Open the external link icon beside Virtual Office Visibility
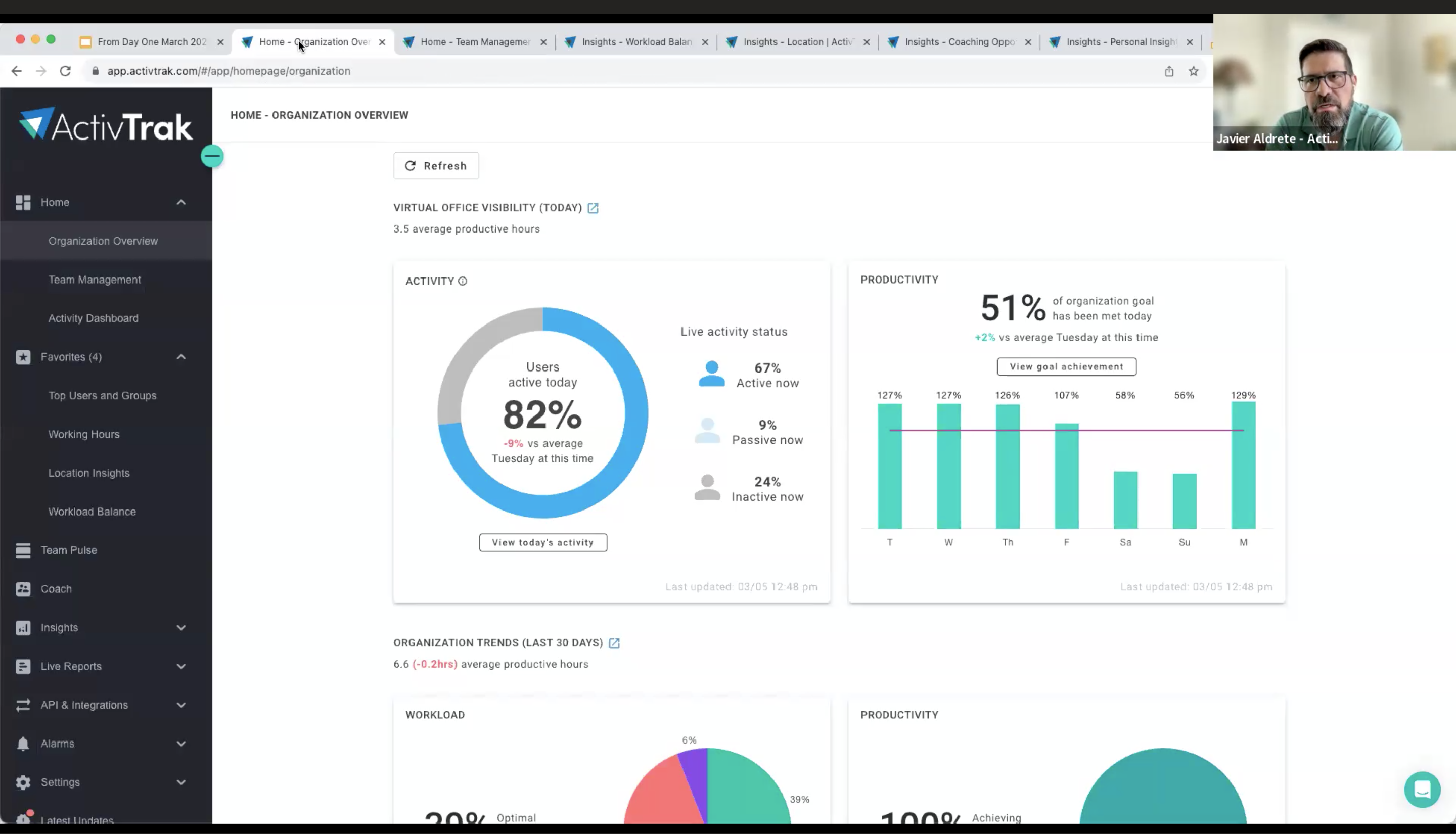The width and height of the screenshot is (1456, 834). pyautogui.click(x=593, y=208)
